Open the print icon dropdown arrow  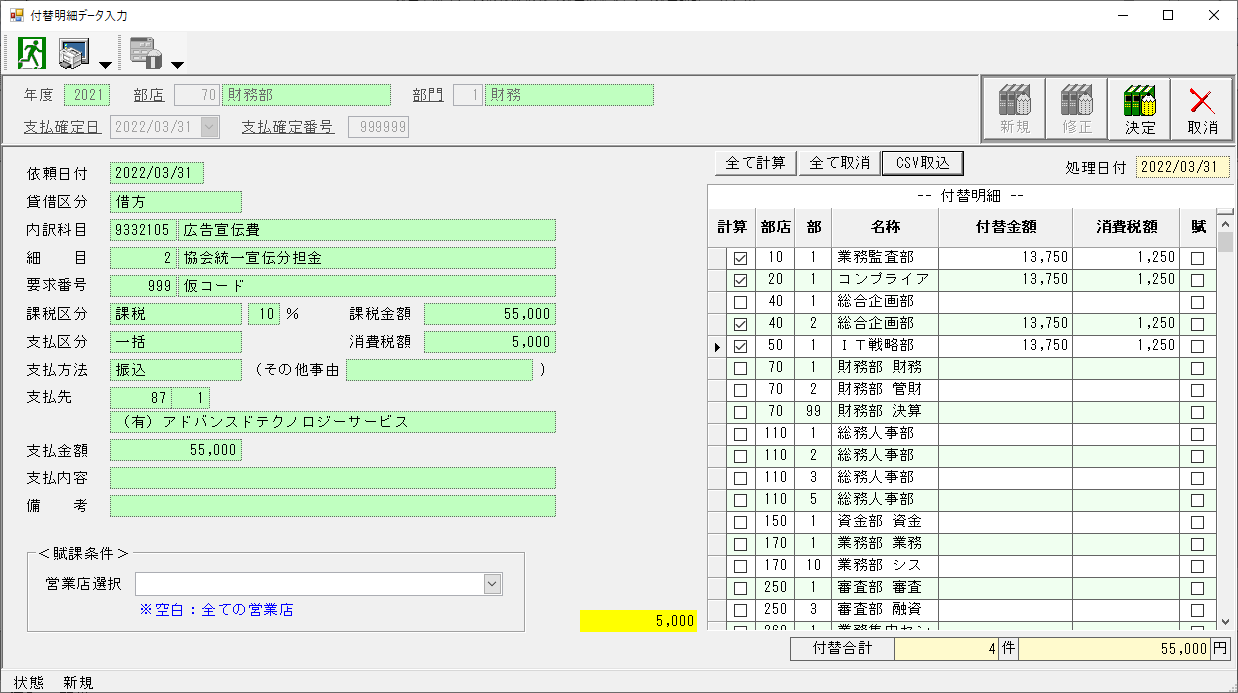click(x=105, y=65)
